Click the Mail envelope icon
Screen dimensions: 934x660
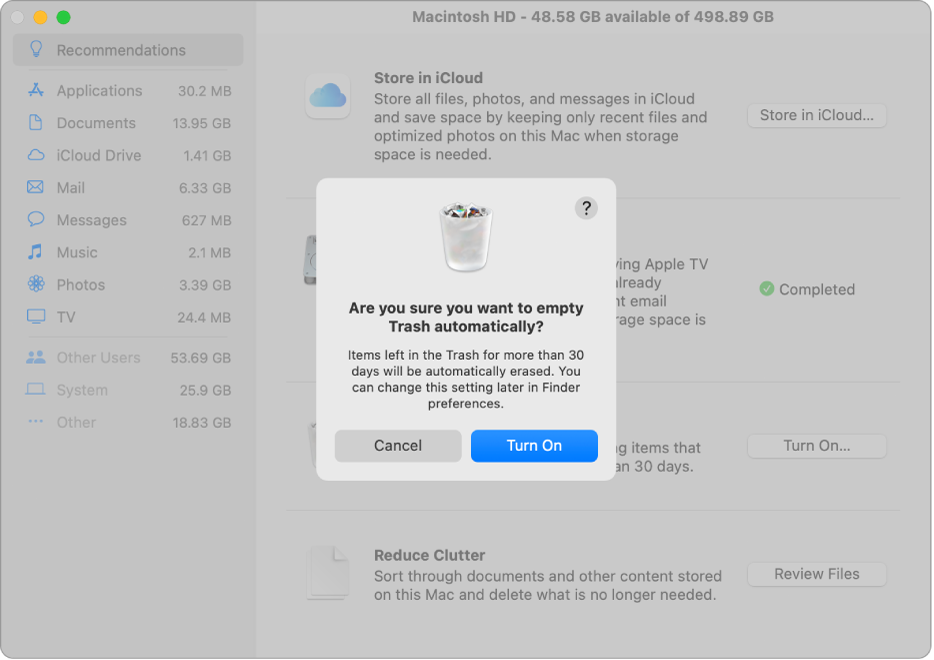[36, 187]
